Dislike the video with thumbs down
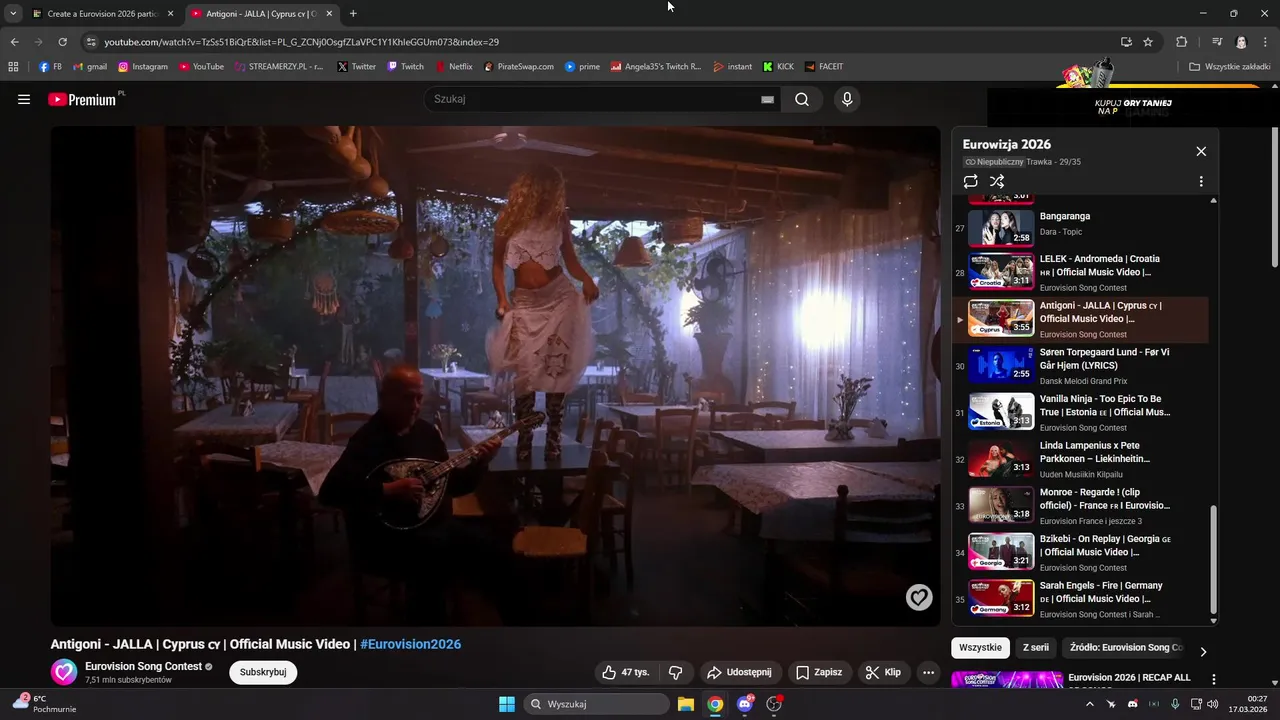Image resolution: width=1280 pixels, height=720 pixels. (675, 672)
